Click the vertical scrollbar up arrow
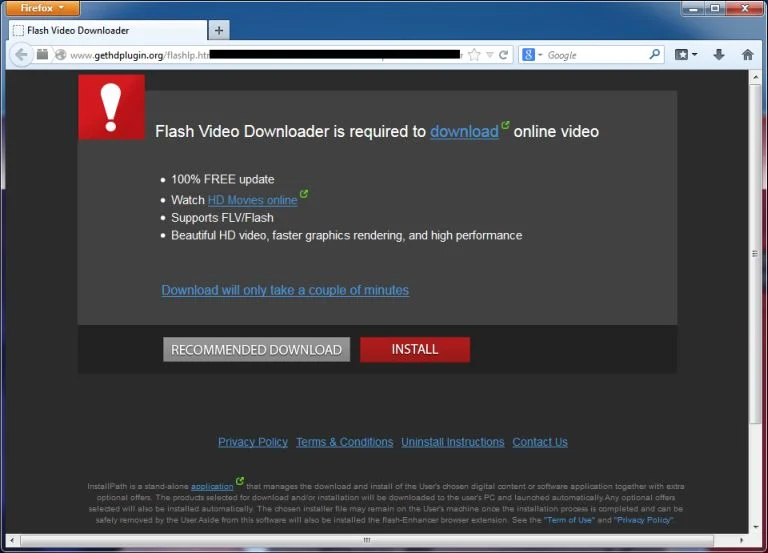Screen dimensions: 768x553 [x=755, y=77]
